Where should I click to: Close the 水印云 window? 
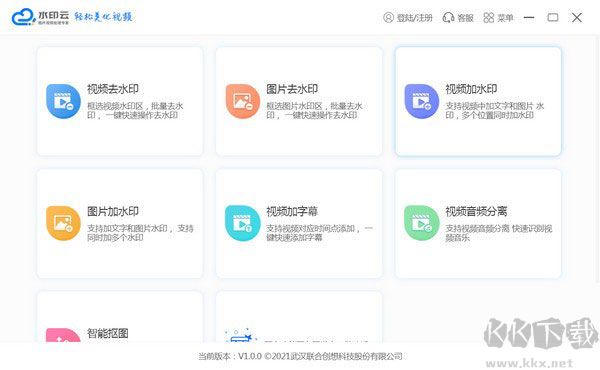[577, 18]
